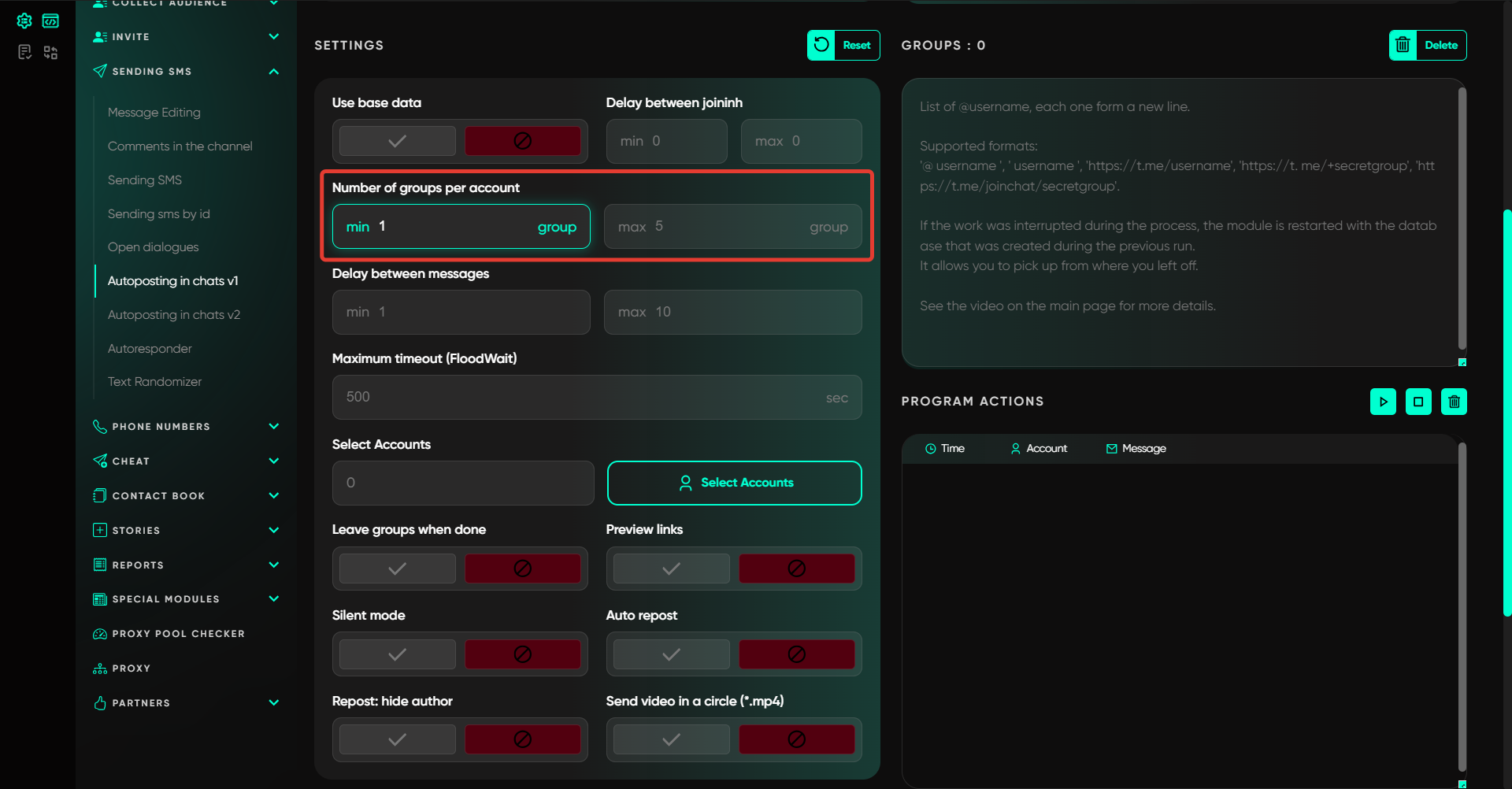Screen dimensions: 1512x789
Task: Stop the program with the square button
Action: tap(1418, 402)
